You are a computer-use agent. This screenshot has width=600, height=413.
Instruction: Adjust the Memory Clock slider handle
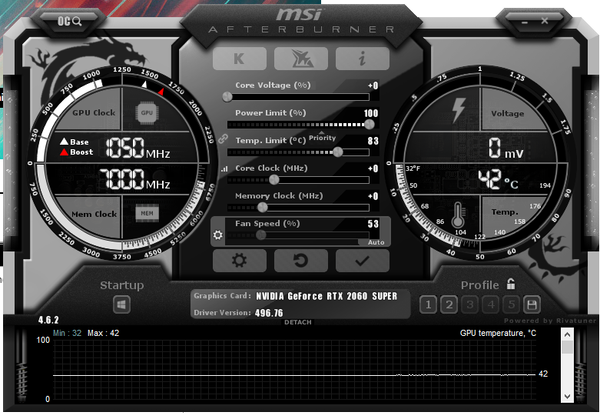point(262,207)
